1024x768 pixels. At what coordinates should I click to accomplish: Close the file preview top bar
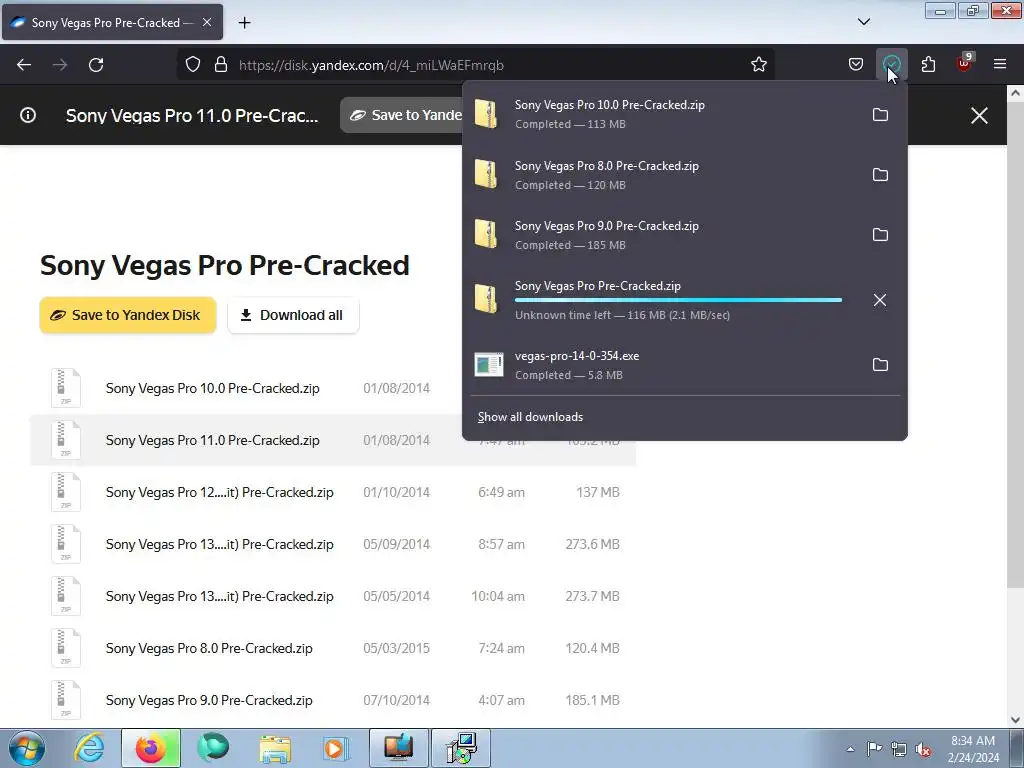coord(979,116)
